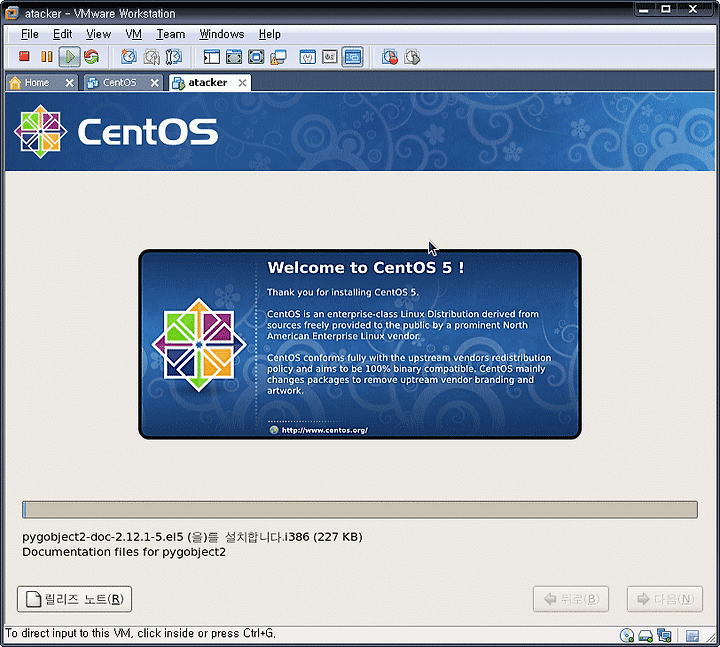This screenshot has height=647, width=720.
Task: Click the Next button (다음)
Action: point(665,599)
